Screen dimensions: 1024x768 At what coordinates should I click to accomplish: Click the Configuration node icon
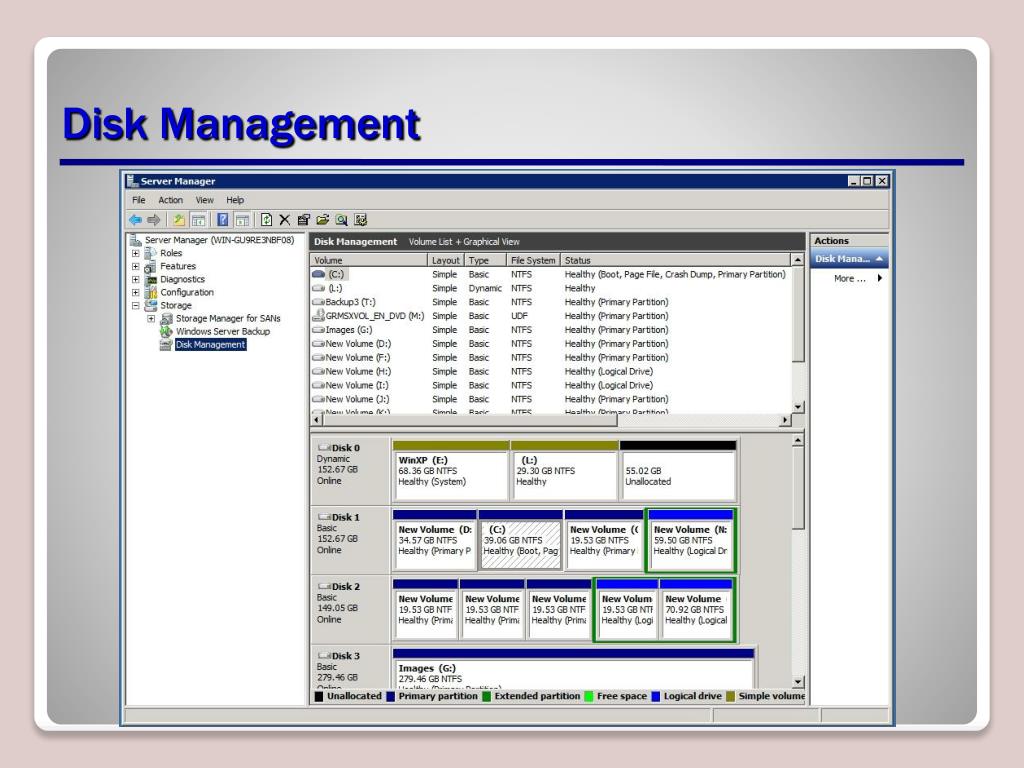pyautogui.click(x=150, y=293)
